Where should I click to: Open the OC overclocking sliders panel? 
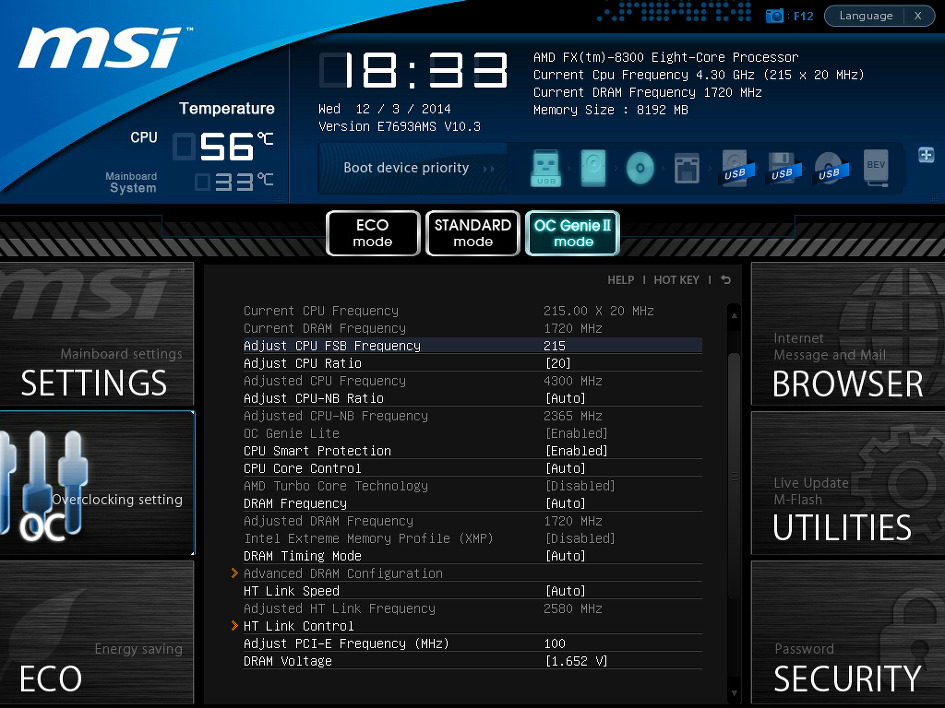click(x=97, y=483)
